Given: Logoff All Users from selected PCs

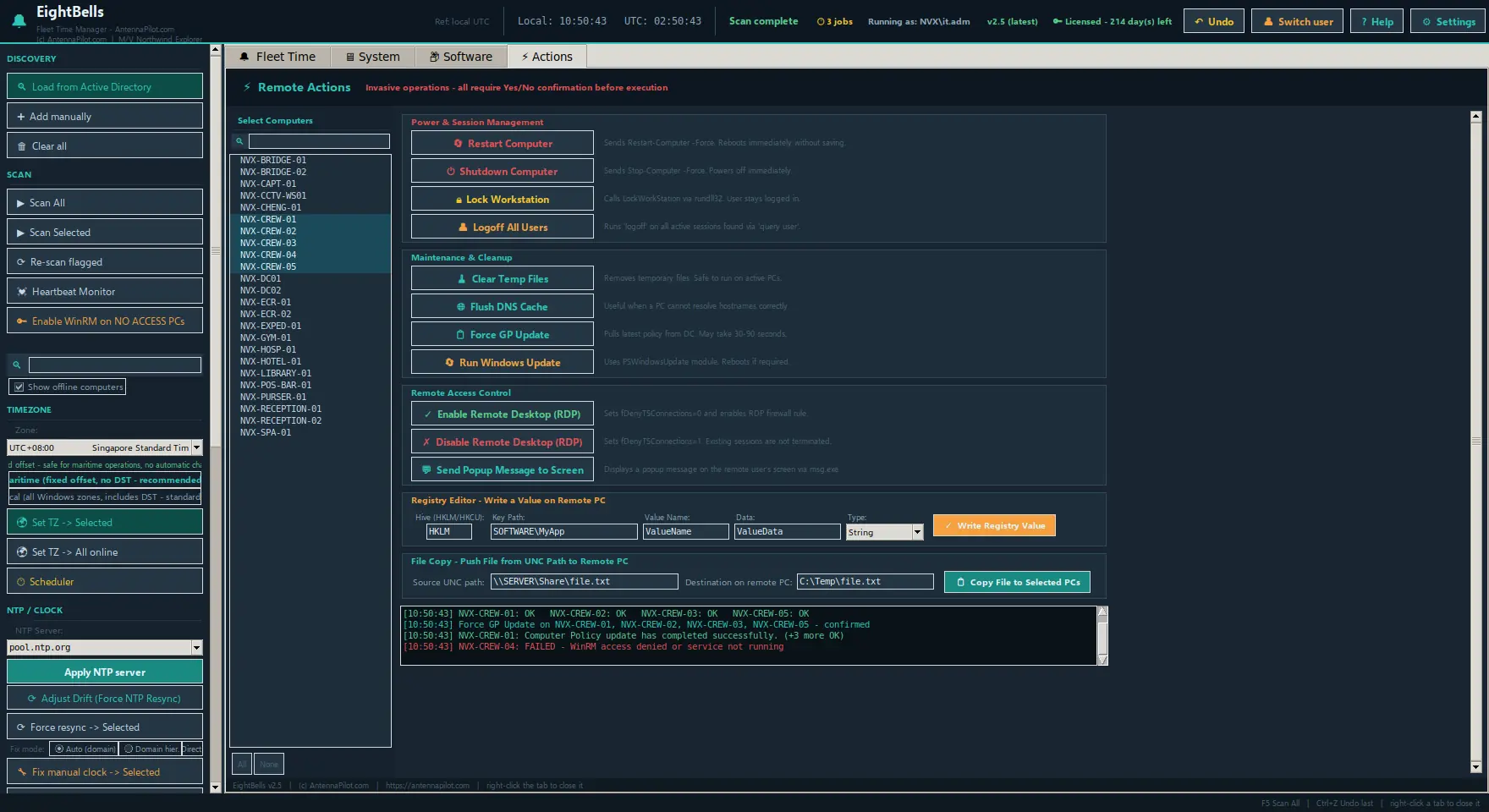Looking at the screenshot, I should [x=503, y=227].
